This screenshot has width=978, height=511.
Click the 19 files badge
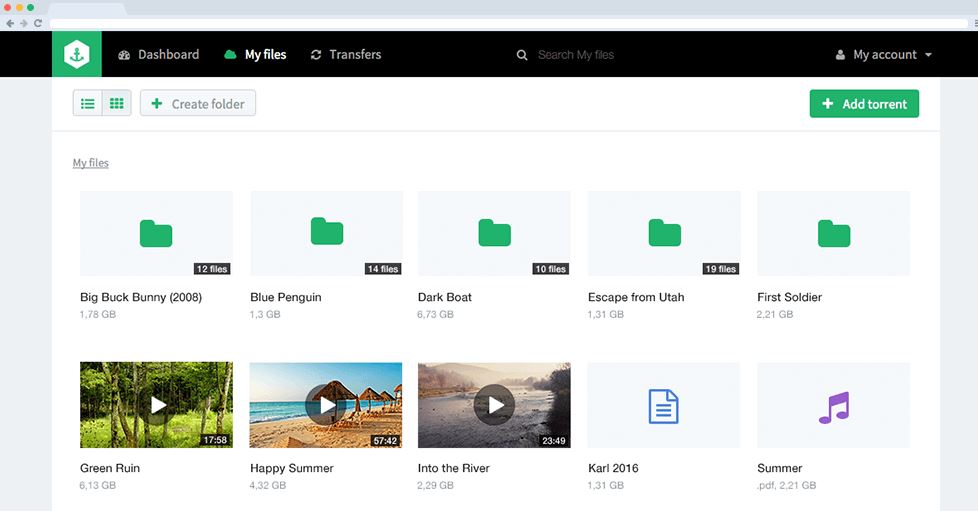[x=720, y=269]
